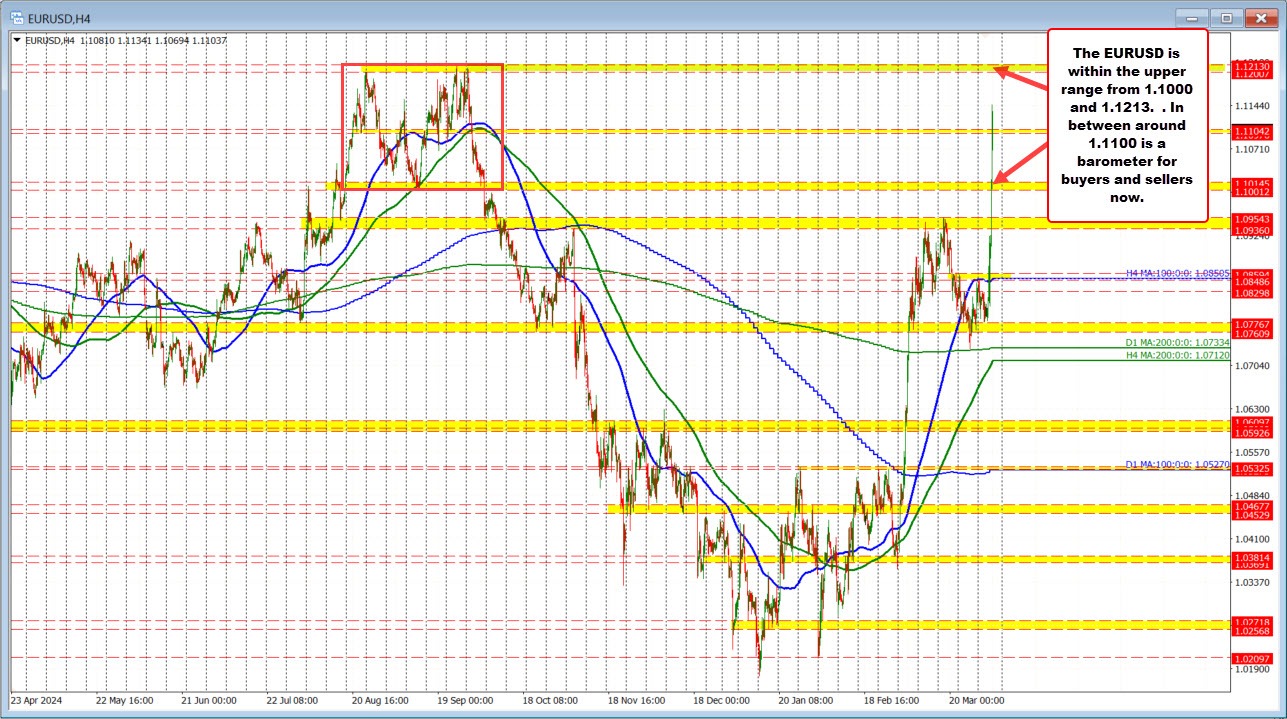The height and width of the screenshot is (719, 1287).
Task: Select the 18 Oct 08:00 axis label
Action: (552, 701)
